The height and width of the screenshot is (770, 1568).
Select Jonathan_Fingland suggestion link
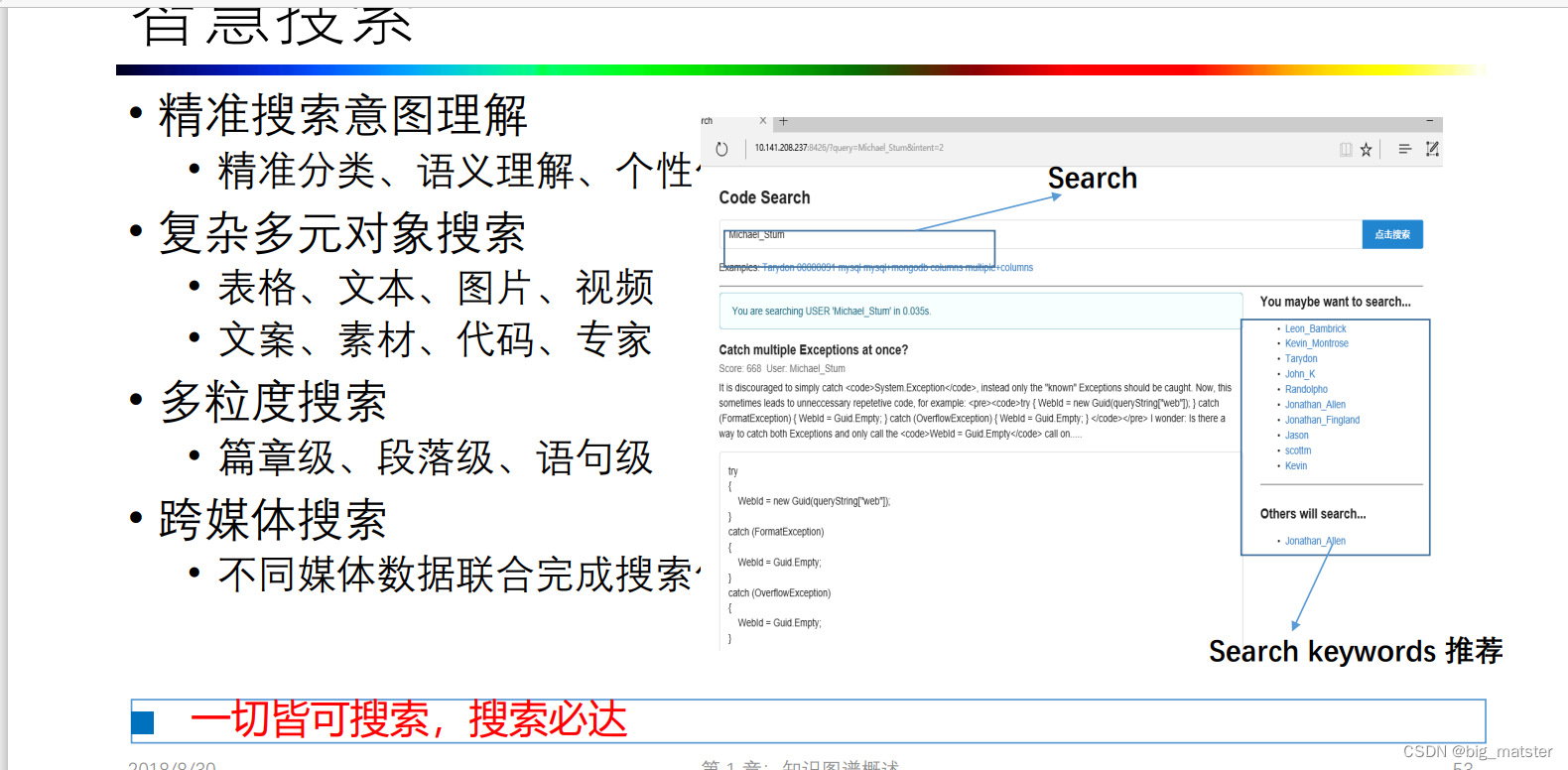[x=1322, y=420]
